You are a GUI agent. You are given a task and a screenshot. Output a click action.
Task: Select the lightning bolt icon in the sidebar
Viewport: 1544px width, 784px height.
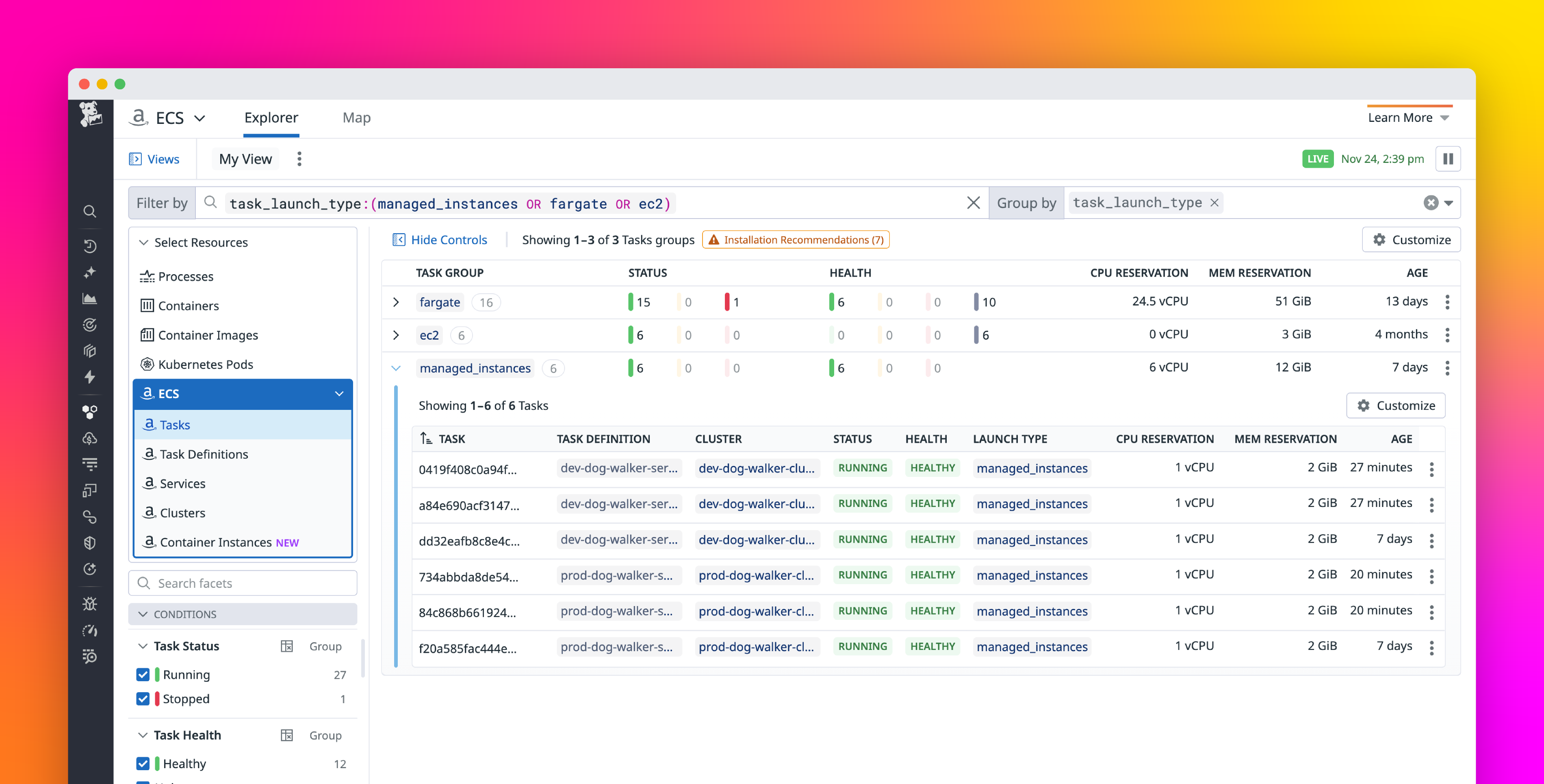tap(90, 378)
